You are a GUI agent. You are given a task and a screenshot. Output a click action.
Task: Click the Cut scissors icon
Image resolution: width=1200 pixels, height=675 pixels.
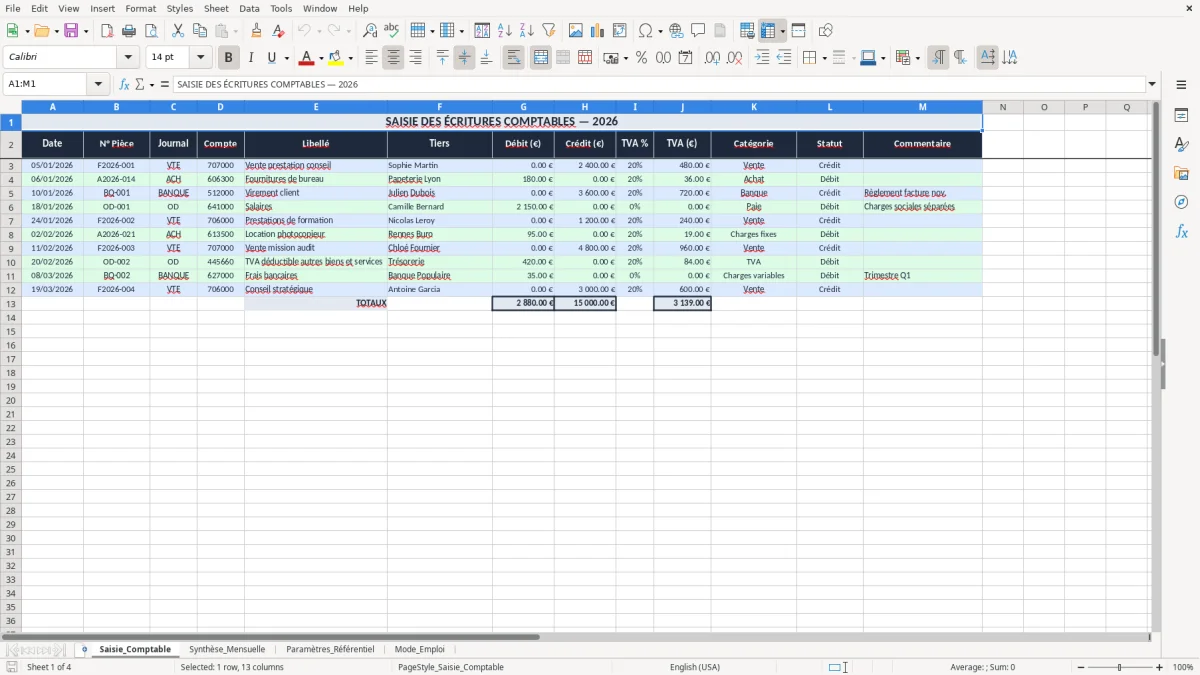(x=178, y=31)
